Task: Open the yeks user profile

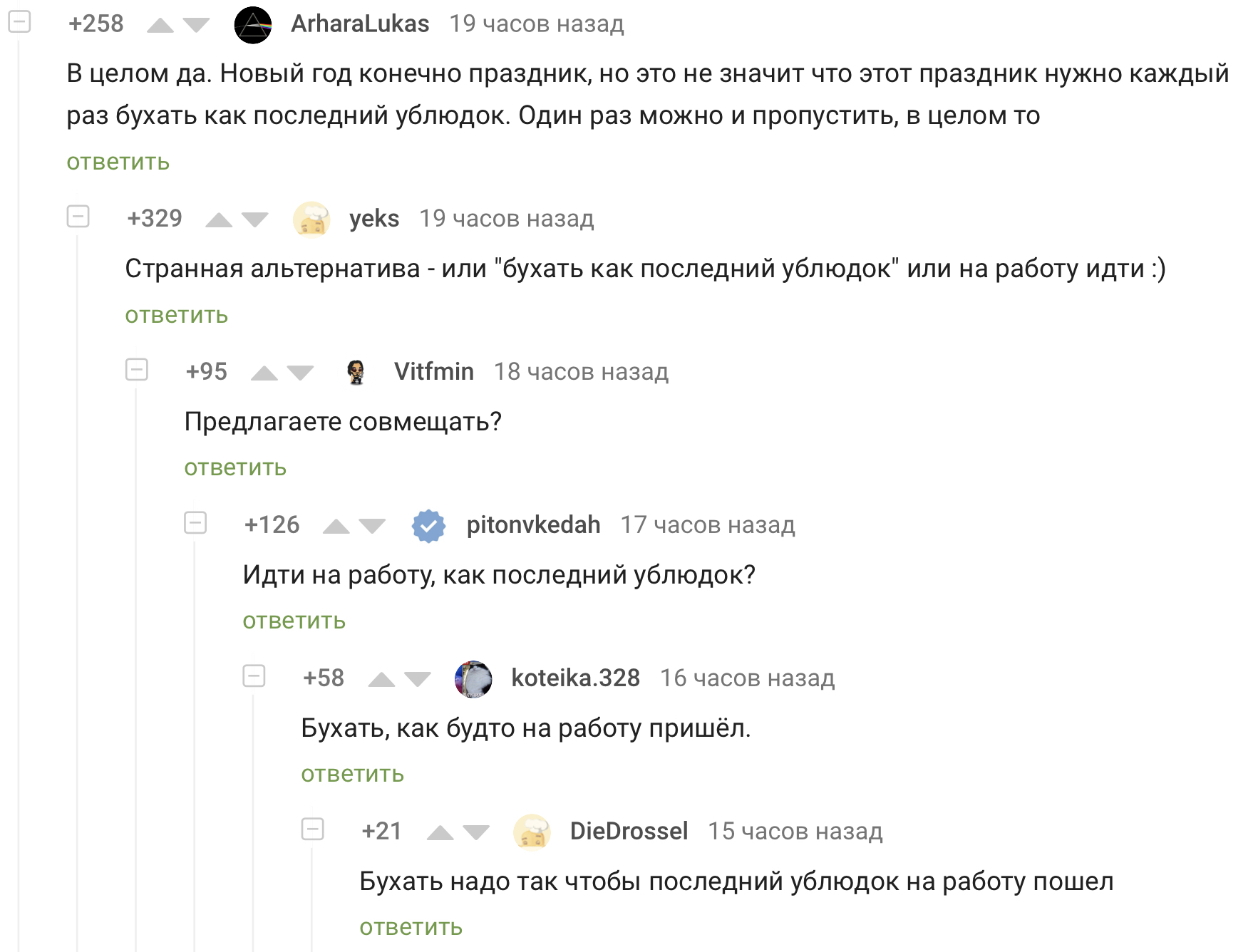Action: click(373, 219)
